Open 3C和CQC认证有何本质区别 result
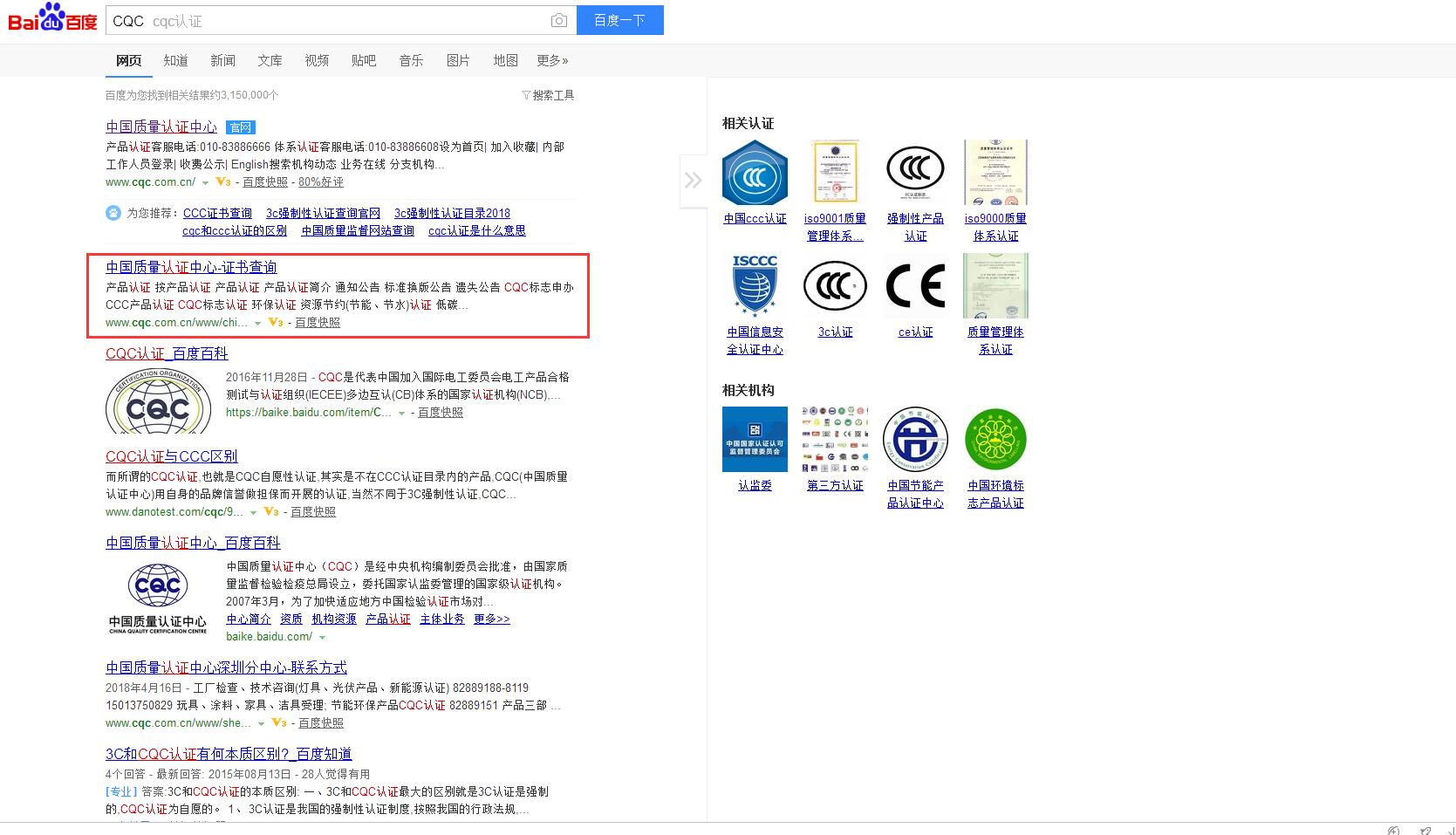Image resolution: width=1456 pixels, height=835 pixels. click(229, 754)
